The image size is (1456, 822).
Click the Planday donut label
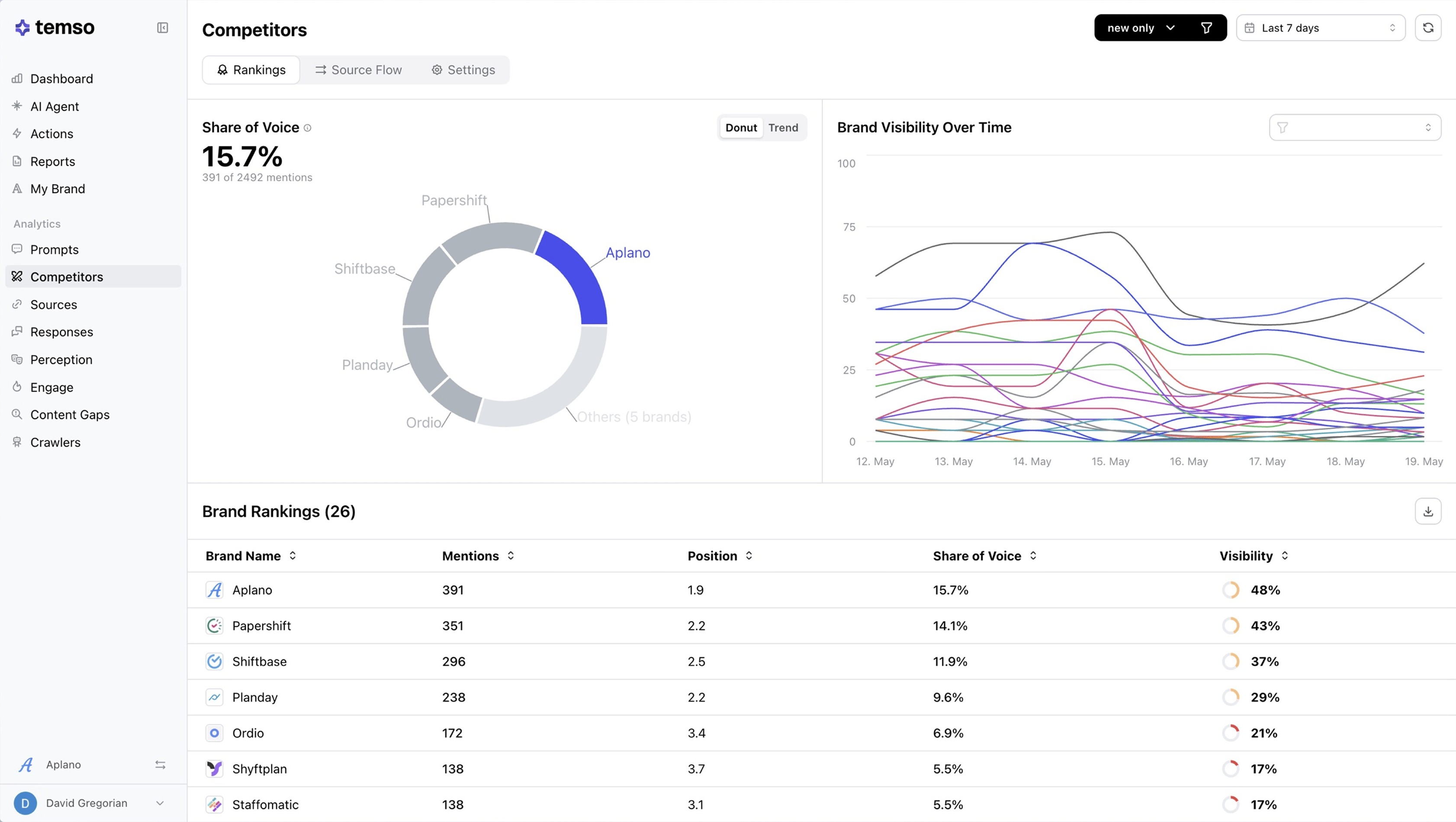(367, 364)
